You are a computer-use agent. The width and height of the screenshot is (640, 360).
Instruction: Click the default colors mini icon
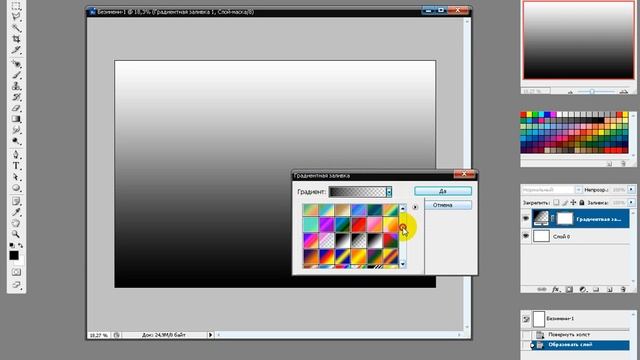tap(12, 245)
